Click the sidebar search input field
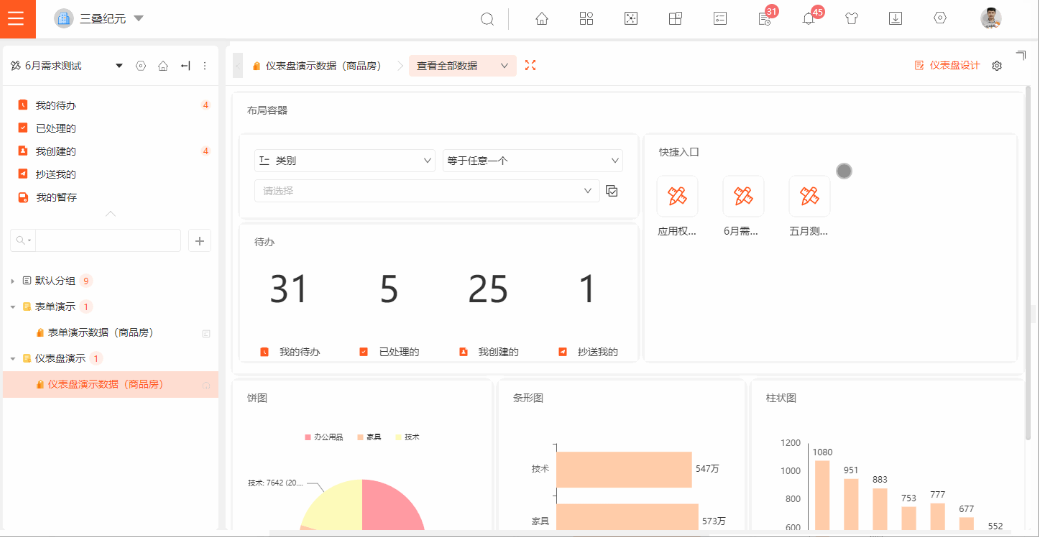The image size is (1039, 537). pos(108,241)
